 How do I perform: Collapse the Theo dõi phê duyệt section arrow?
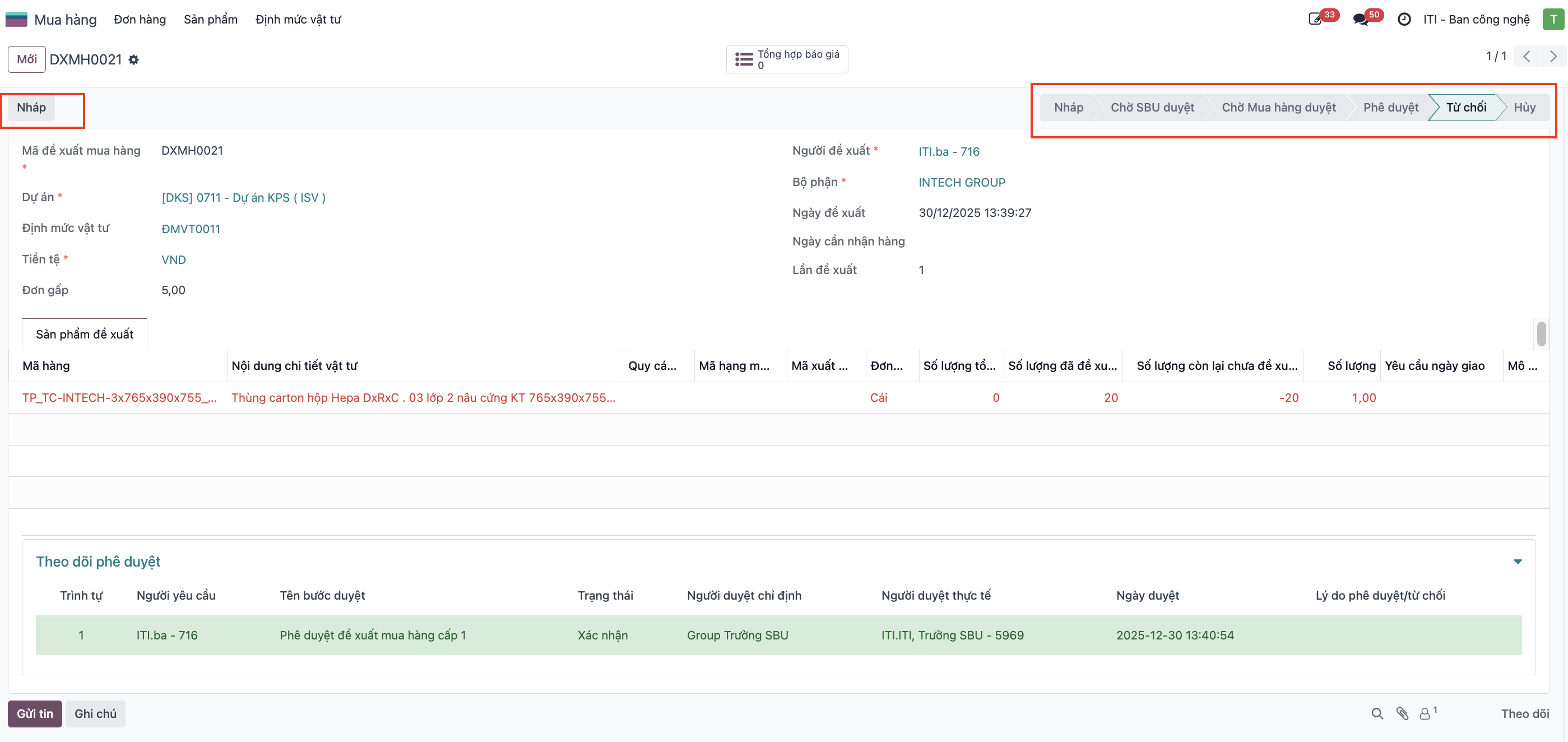(1518, 561)
